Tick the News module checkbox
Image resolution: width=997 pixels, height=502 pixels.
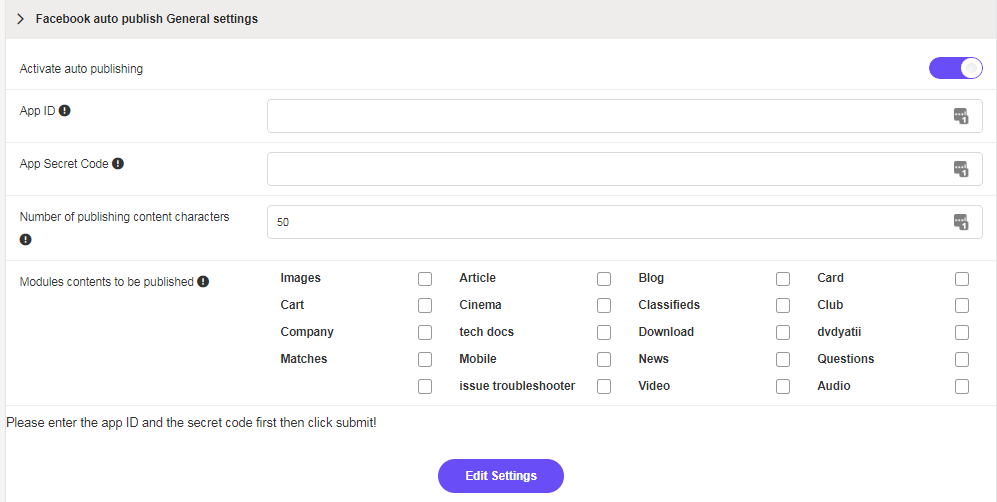tap(783, 359)
